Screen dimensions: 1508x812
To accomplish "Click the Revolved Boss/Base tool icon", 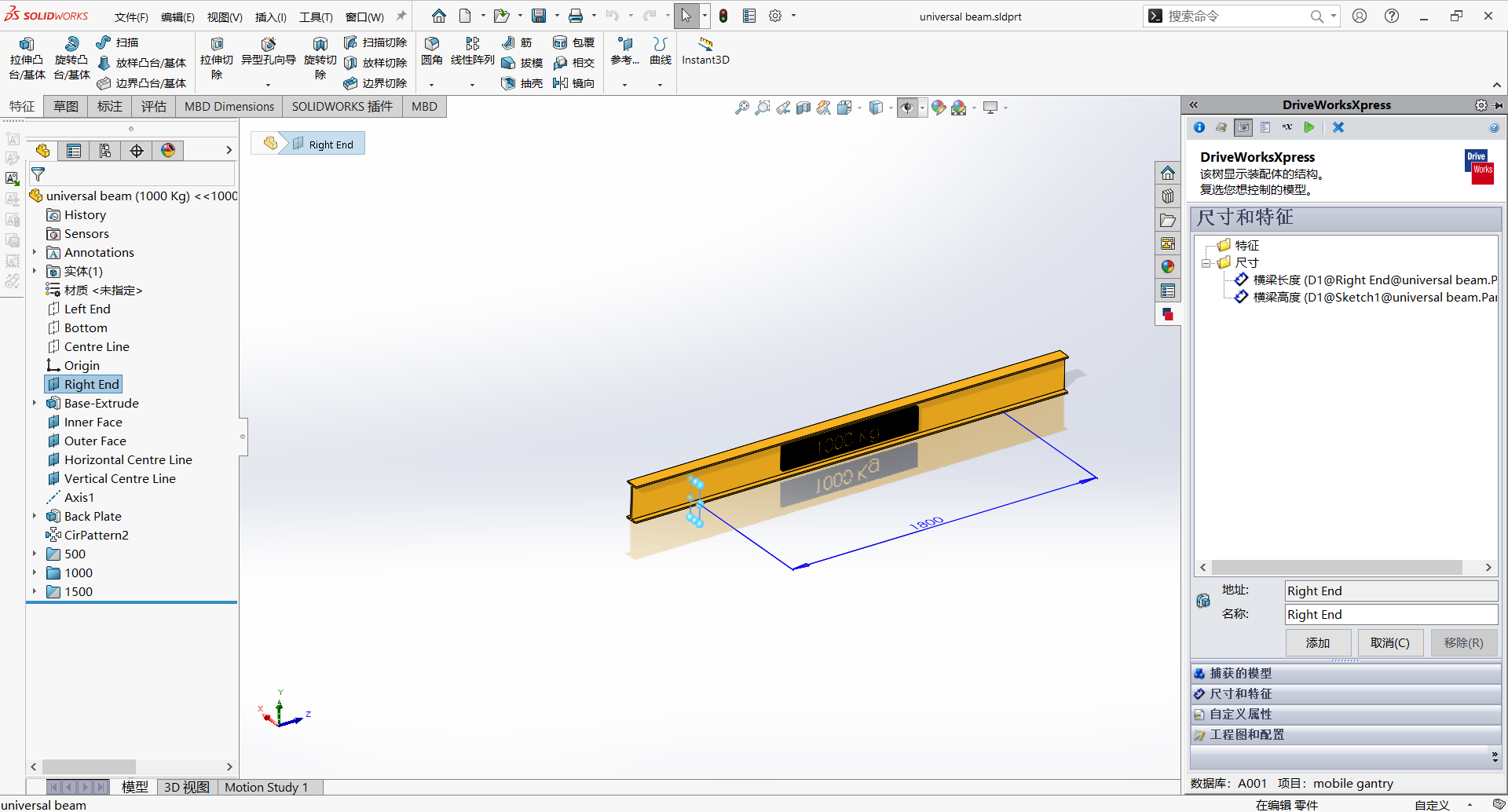I will pos(71,44).
